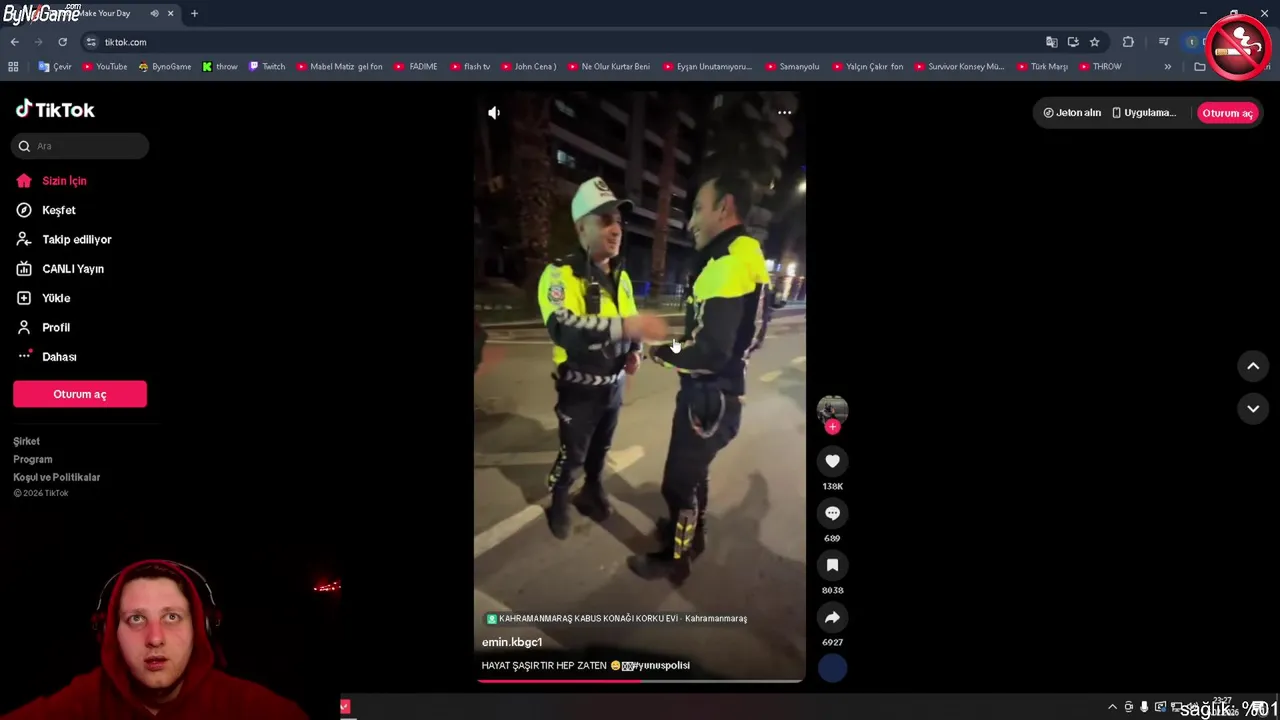1280x720 pixels.
Task: Open Samanyolu bookmark
Action: [793, 67]
